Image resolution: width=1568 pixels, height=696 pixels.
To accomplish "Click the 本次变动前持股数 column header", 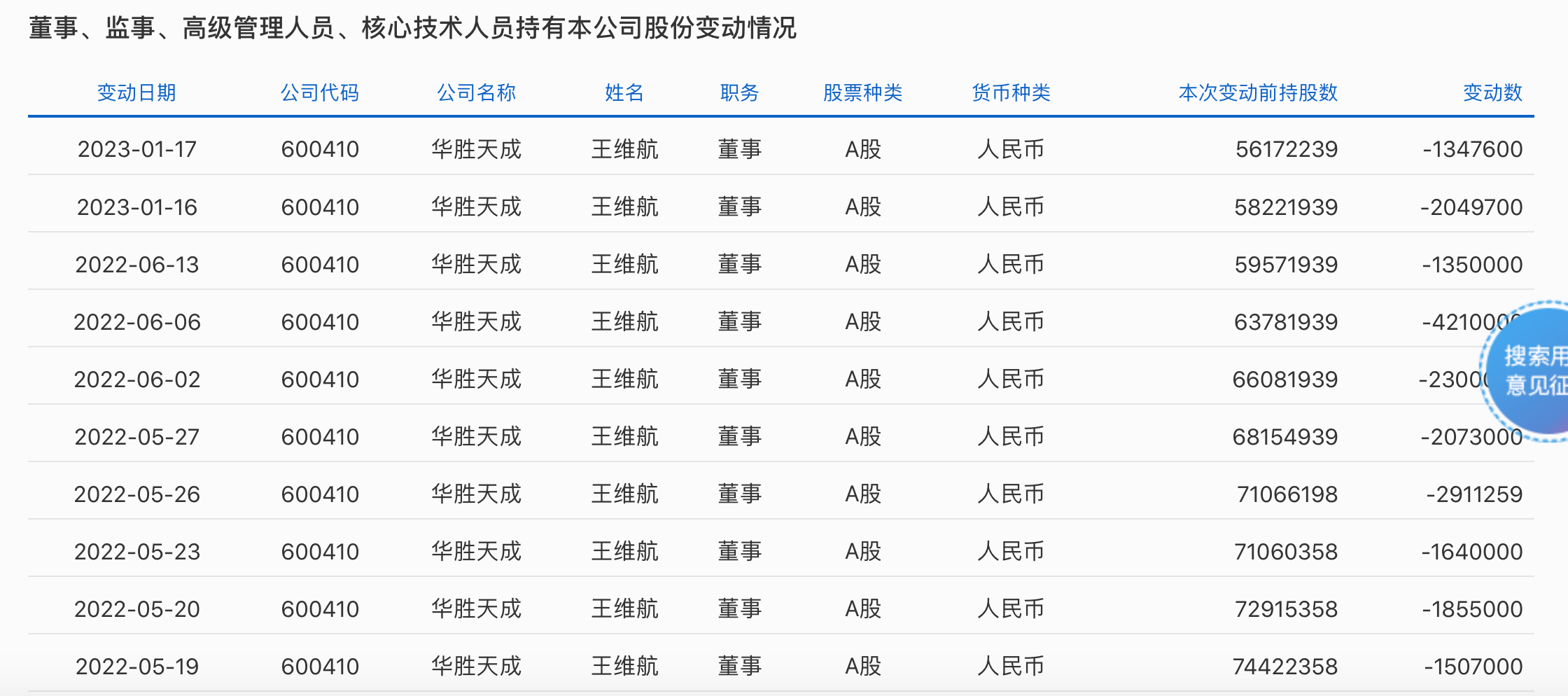I will (1259, 92).
